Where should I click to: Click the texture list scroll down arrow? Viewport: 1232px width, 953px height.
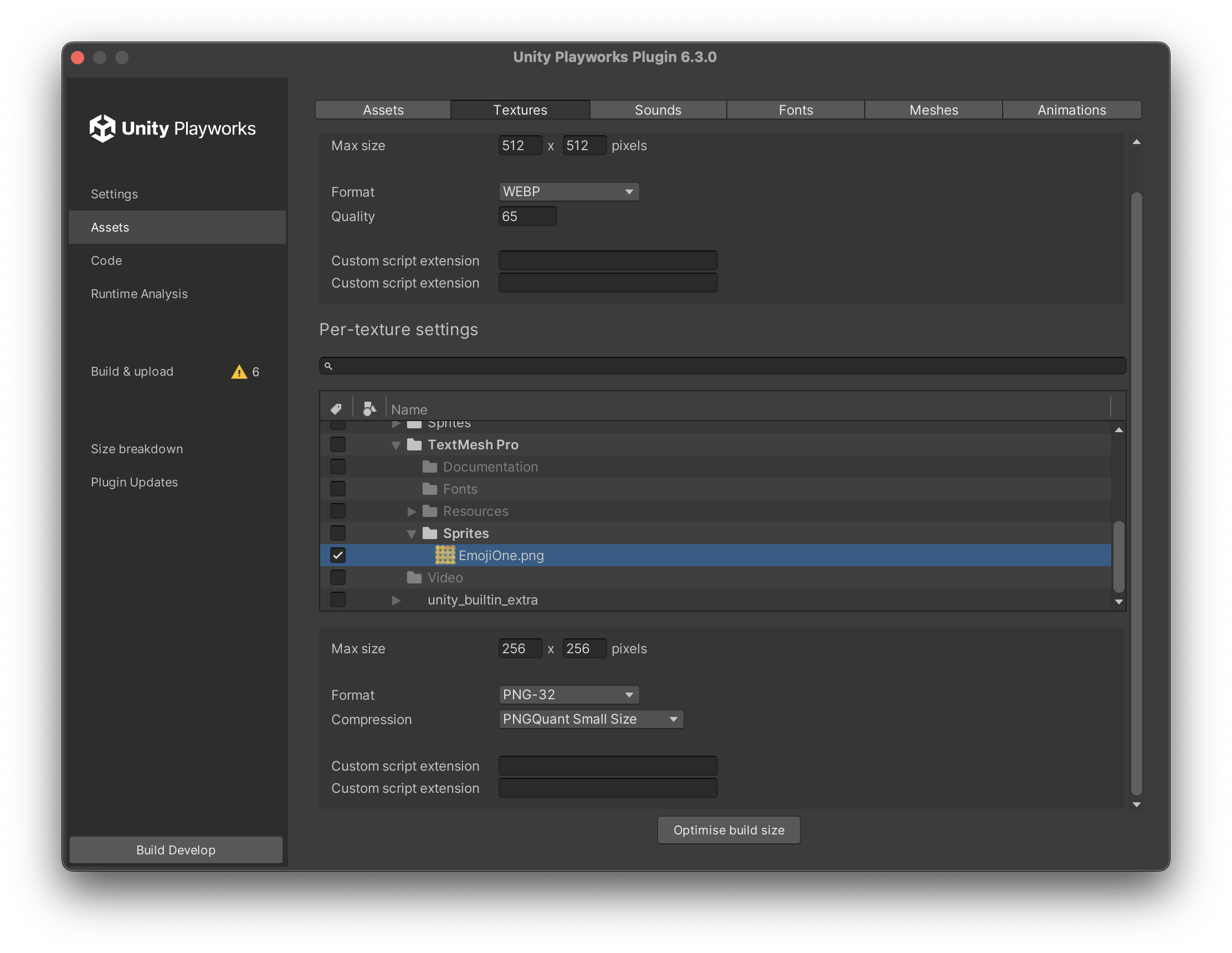(x=1118, y=602)
